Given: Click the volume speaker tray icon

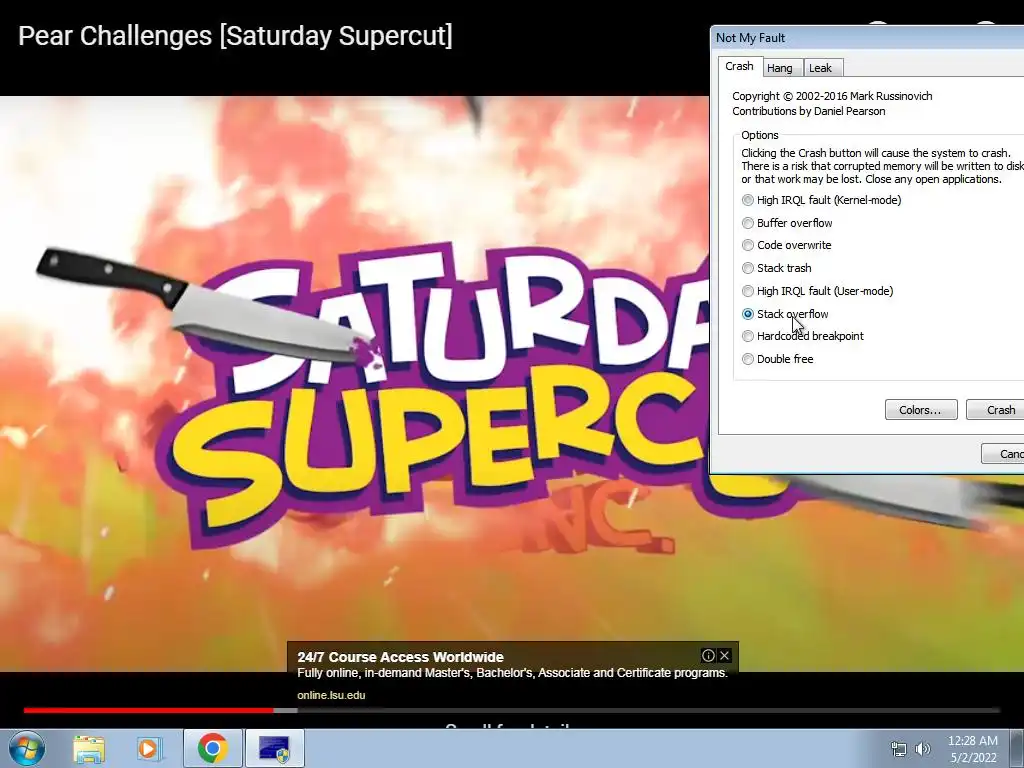Looking at the screenshot, I should point(923,748).
